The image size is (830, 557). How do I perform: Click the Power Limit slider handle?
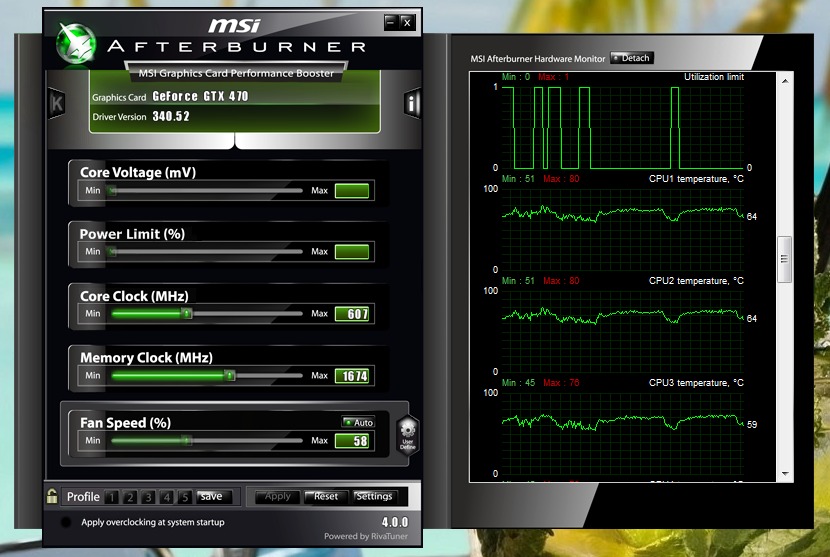click(x=112, y=252)
